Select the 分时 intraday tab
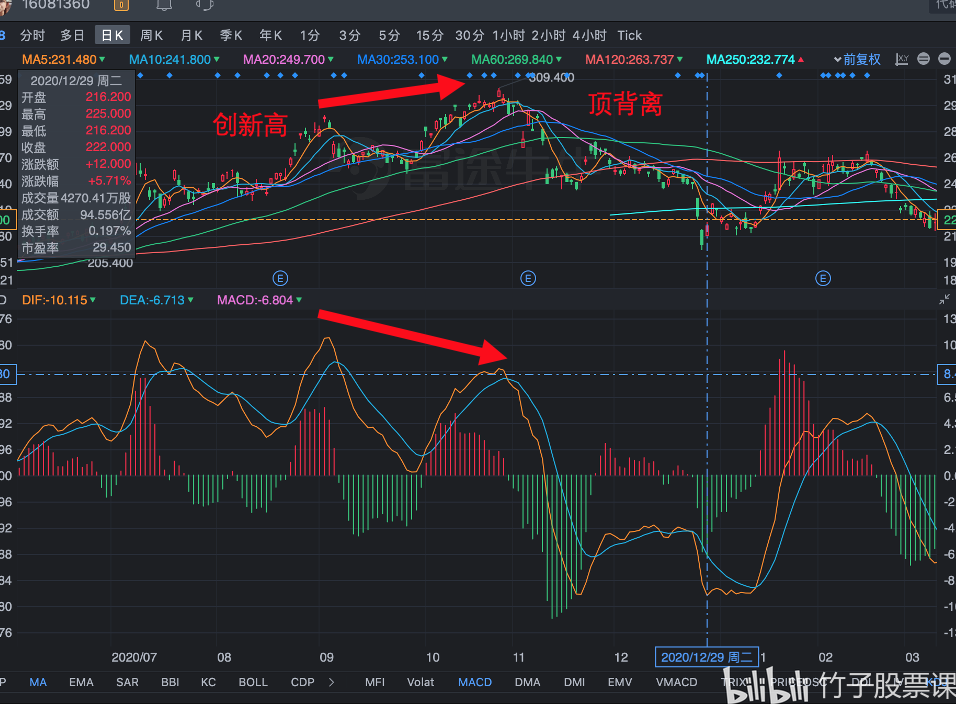 click(33, 35)
